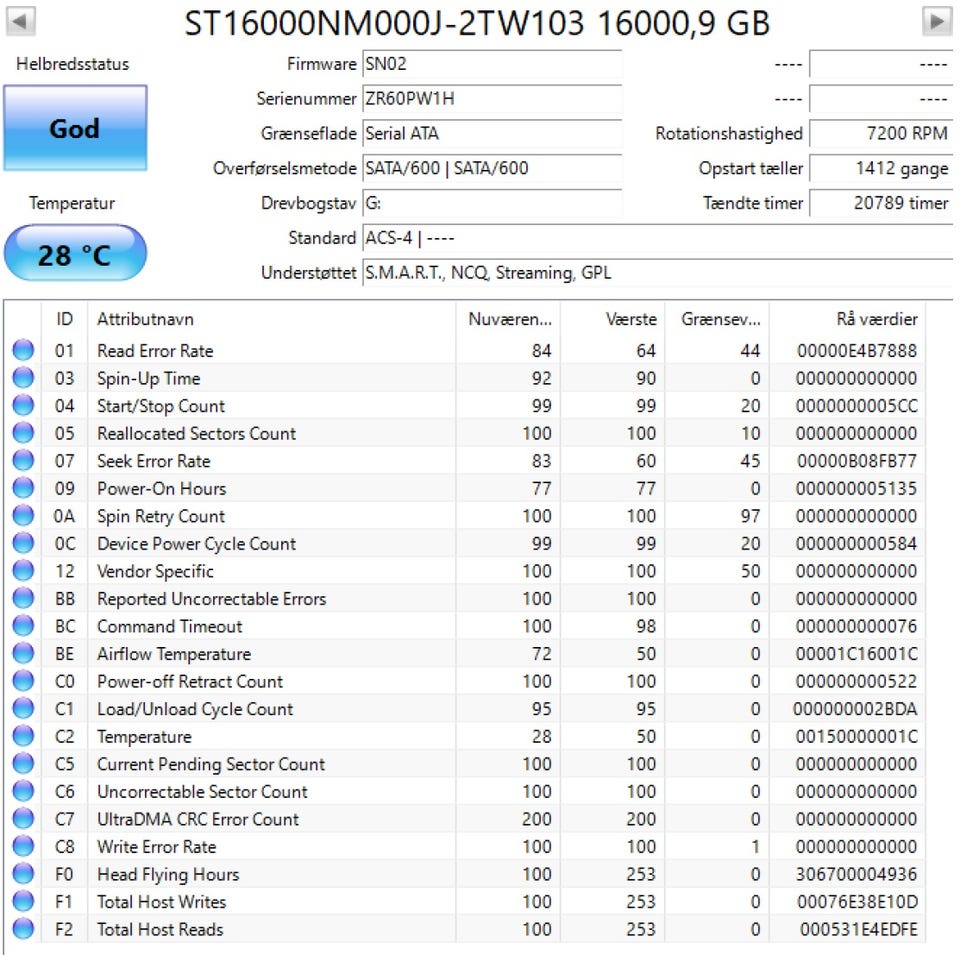The width and height of the screenshot is (960, 955).
Task: Click the status icon for Read Error Rate
Action: coord(23,351)
